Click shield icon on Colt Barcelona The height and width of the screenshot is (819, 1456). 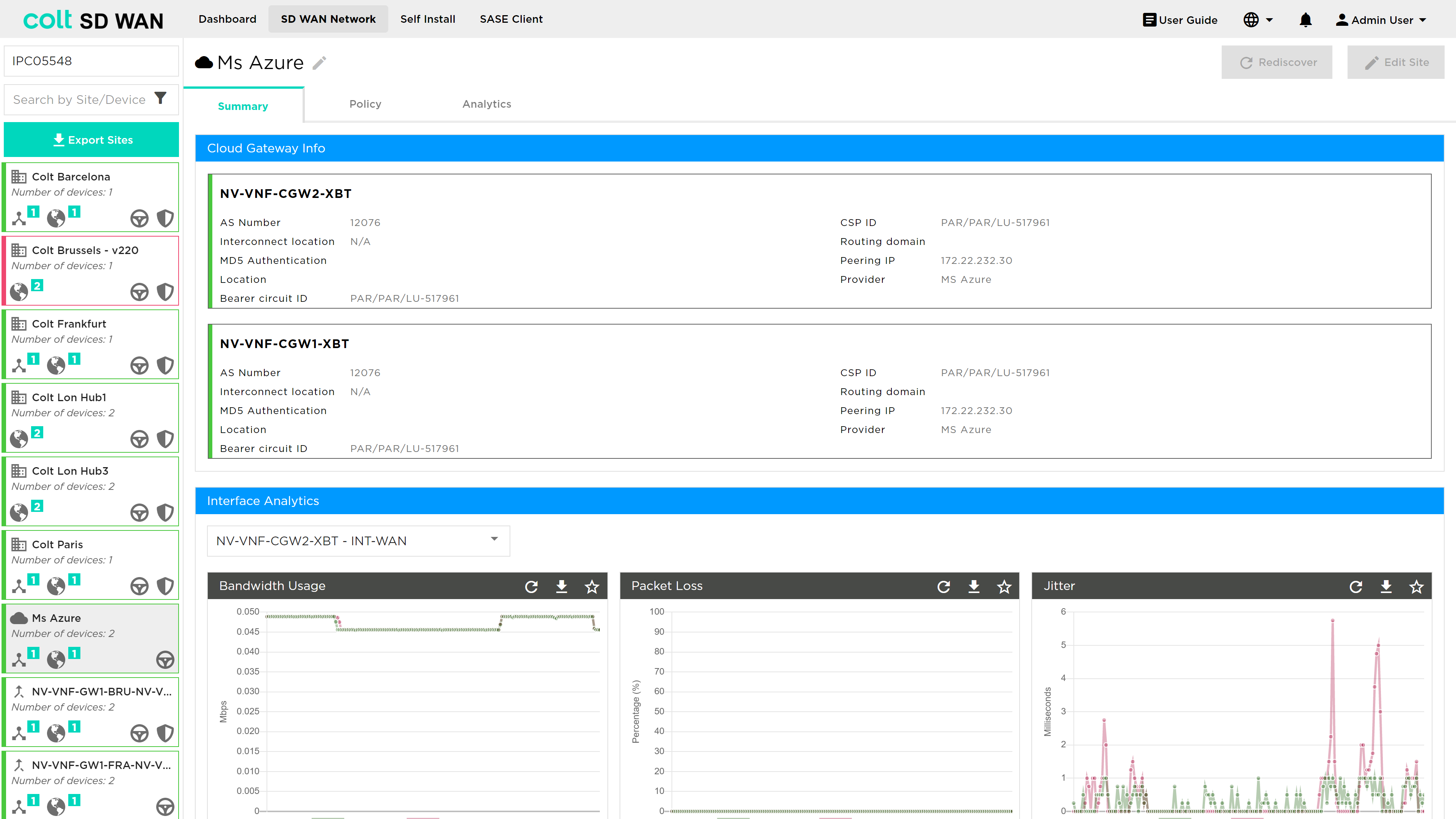tap(165, 218)
